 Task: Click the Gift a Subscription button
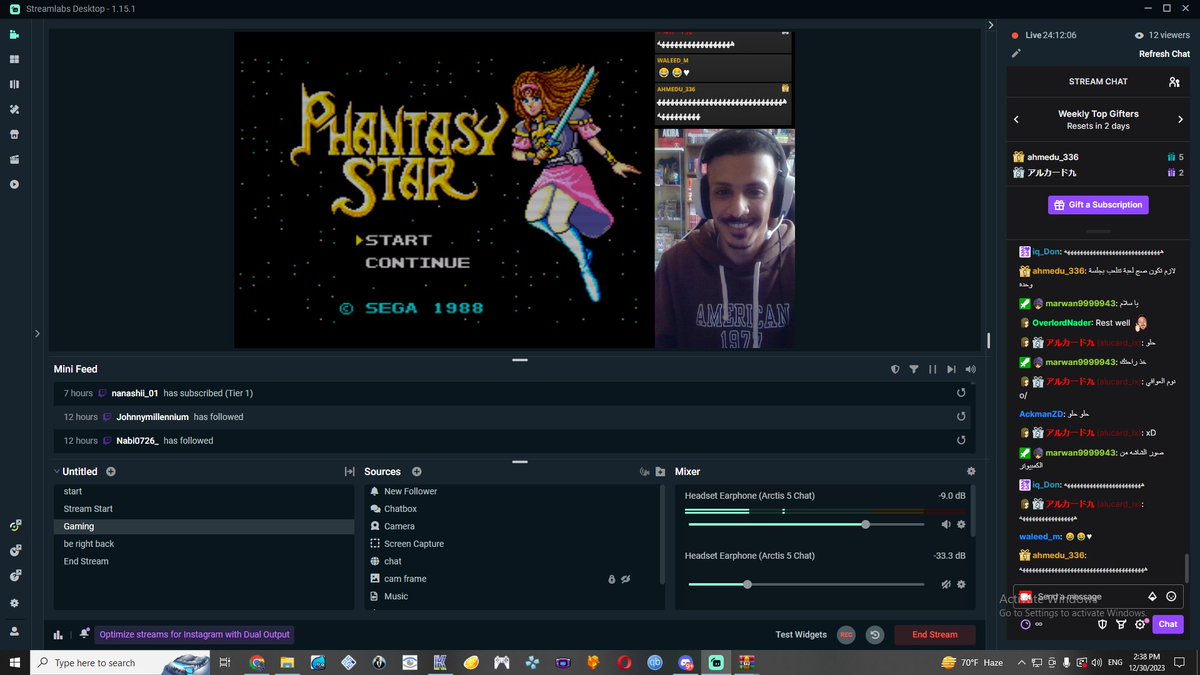[1098, 204]
